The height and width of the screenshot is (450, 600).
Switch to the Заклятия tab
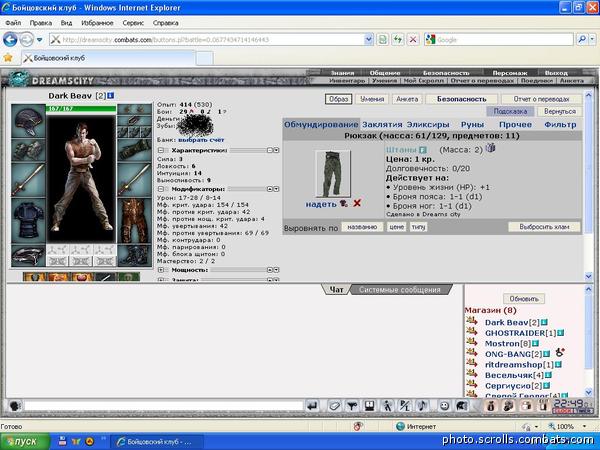coord(382,125)
